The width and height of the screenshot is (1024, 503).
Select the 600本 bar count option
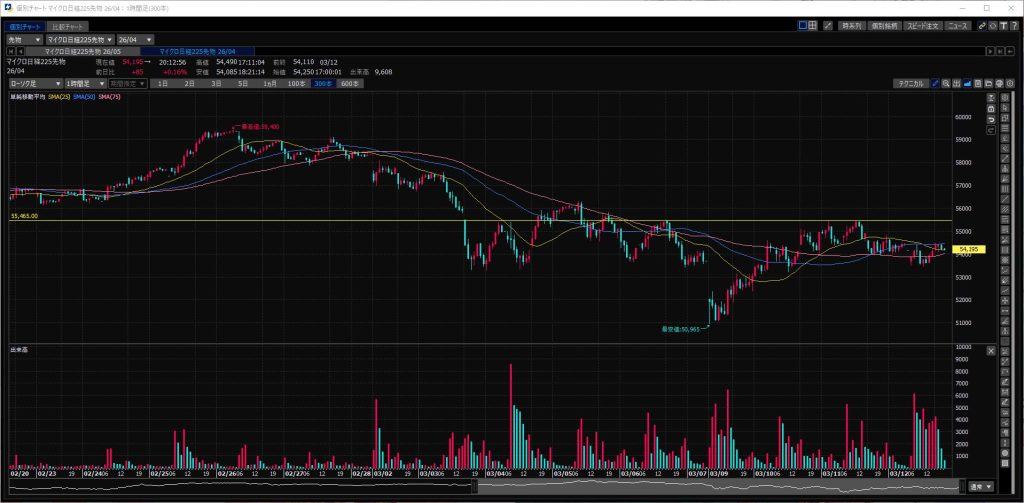click(350, 84)
